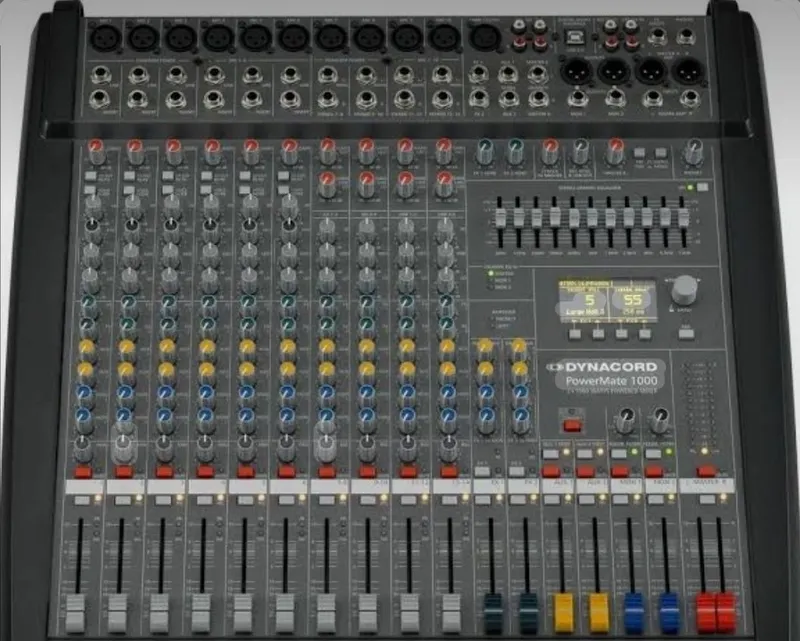Click the top-right phones level knob
This screenshot has width=800, height=641.
coord(692,150)
